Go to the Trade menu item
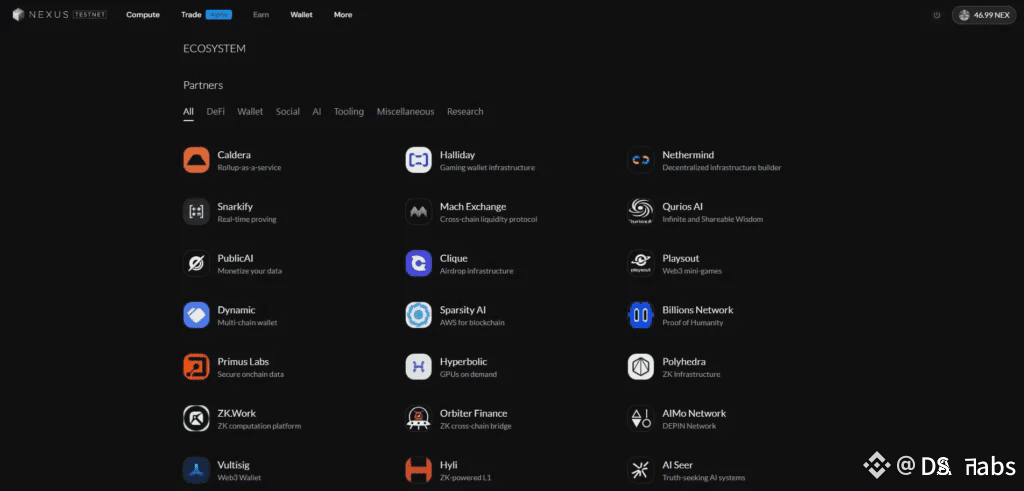 point(191,14)
